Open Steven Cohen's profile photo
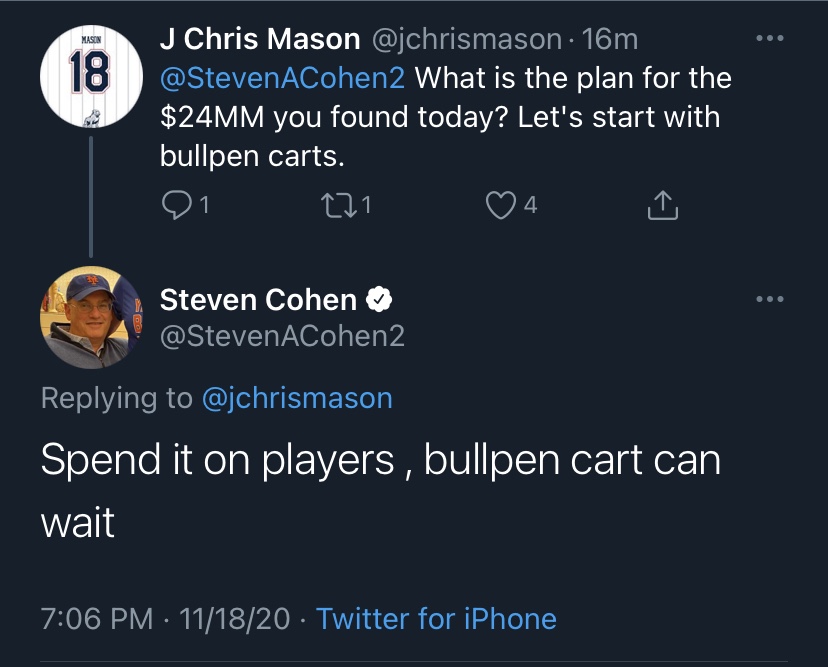This screenshot has width=828, height=667. pyautogui.click(x=90, y=317)
